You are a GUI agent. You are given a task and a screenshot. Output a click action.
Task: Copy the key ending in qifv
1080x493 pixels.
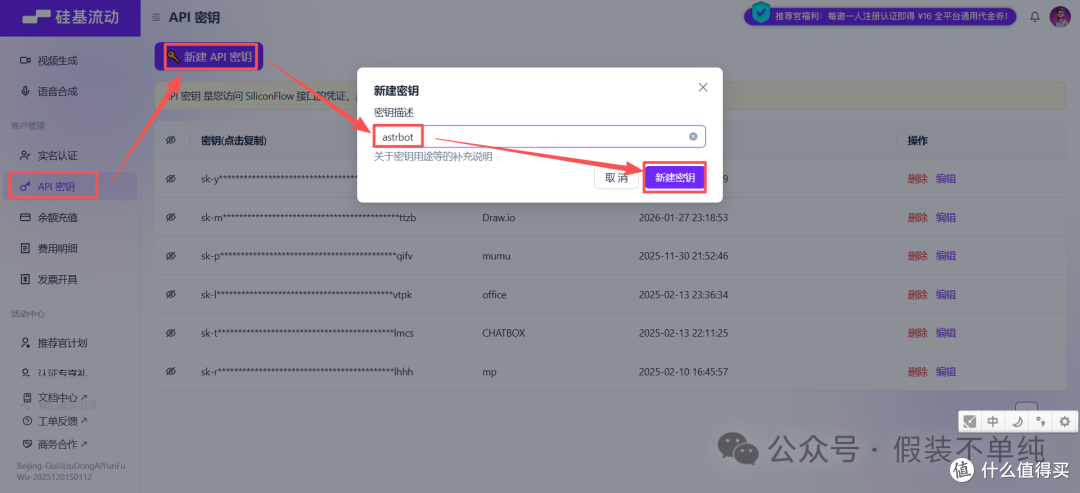307,256
